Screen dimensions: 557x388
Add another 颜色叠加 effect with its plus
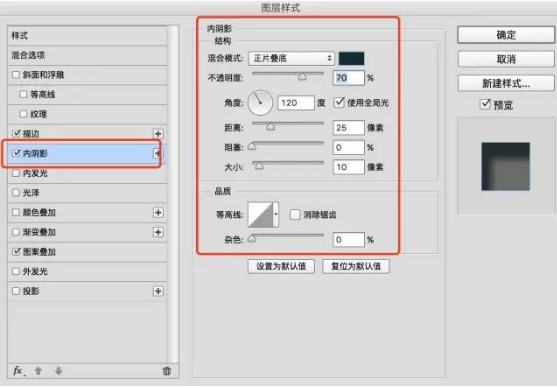click(158, 212)
